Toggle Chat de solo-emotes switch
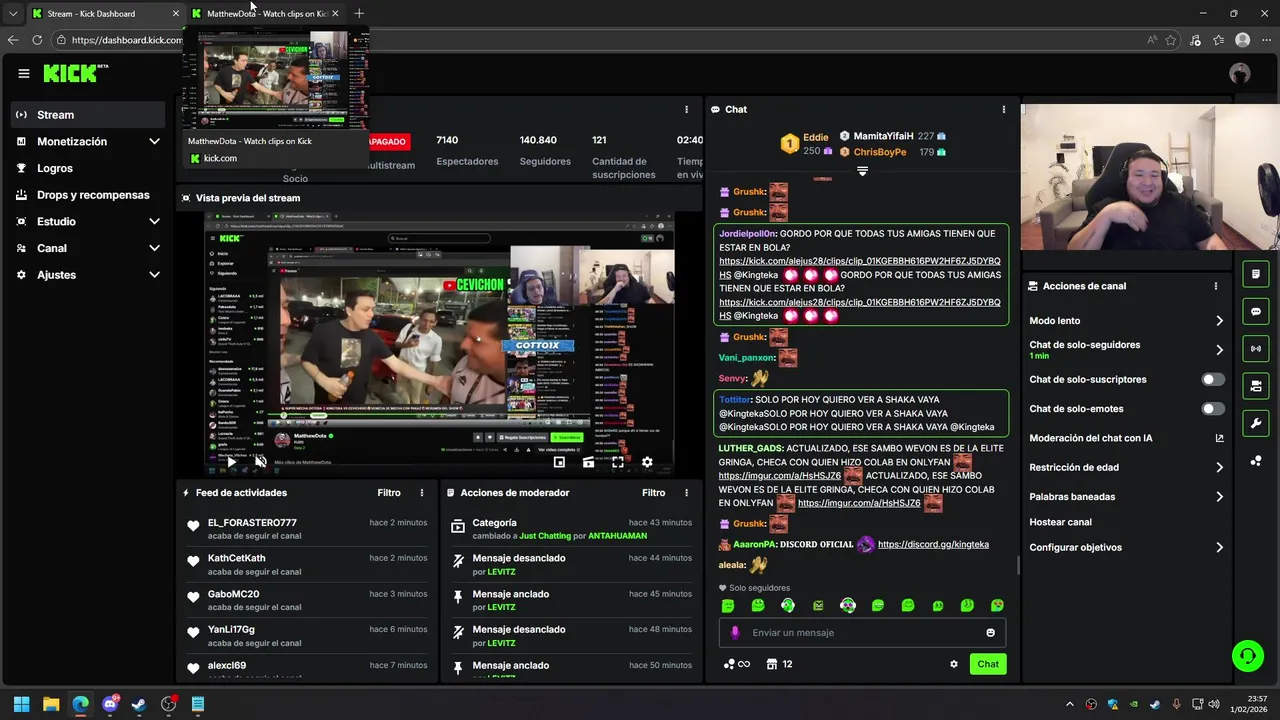Viewport: 1280px width, 720px height. (1212, 409)
